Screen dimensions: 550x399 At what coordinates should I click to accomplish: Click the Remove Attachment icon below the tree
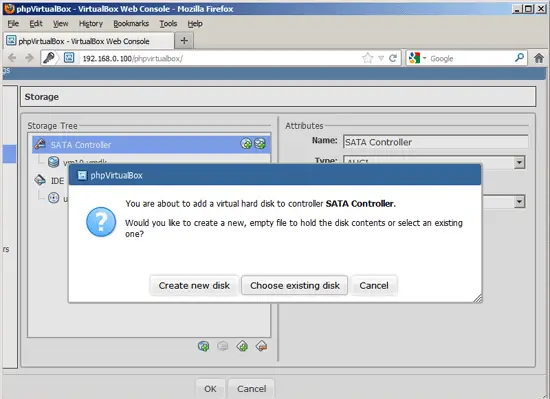(x=223, y=346)
